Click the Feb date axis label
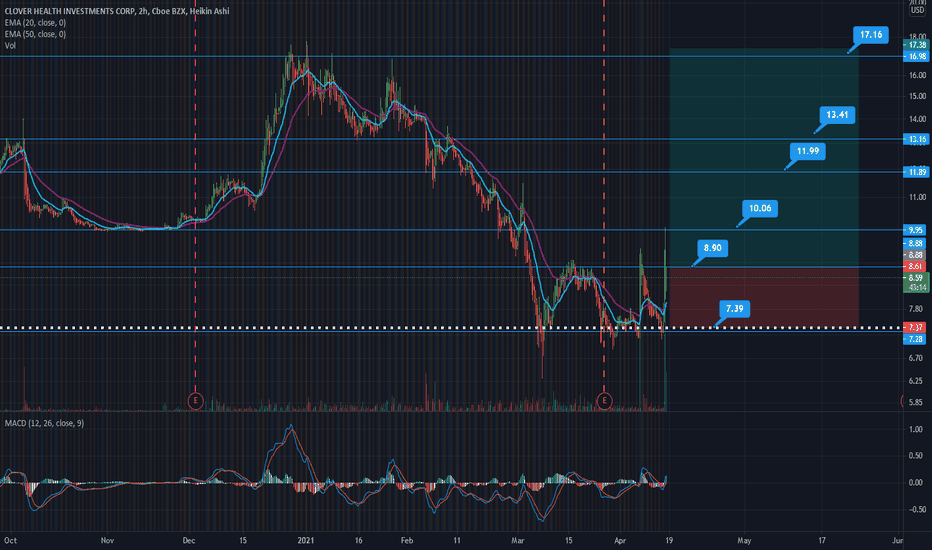 pyautogui.click(x=407, y=540)
